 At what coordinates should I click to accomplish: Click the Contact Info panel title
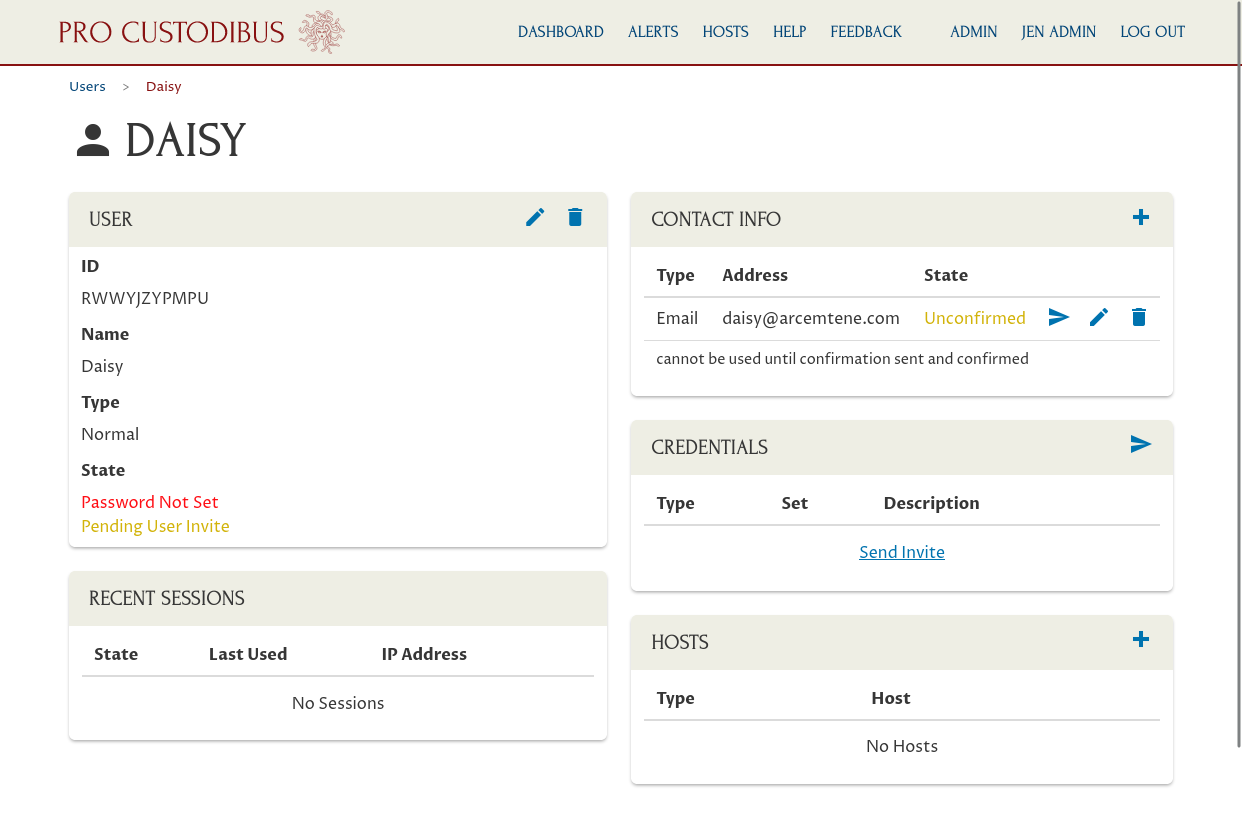click(x=716, y=219)
